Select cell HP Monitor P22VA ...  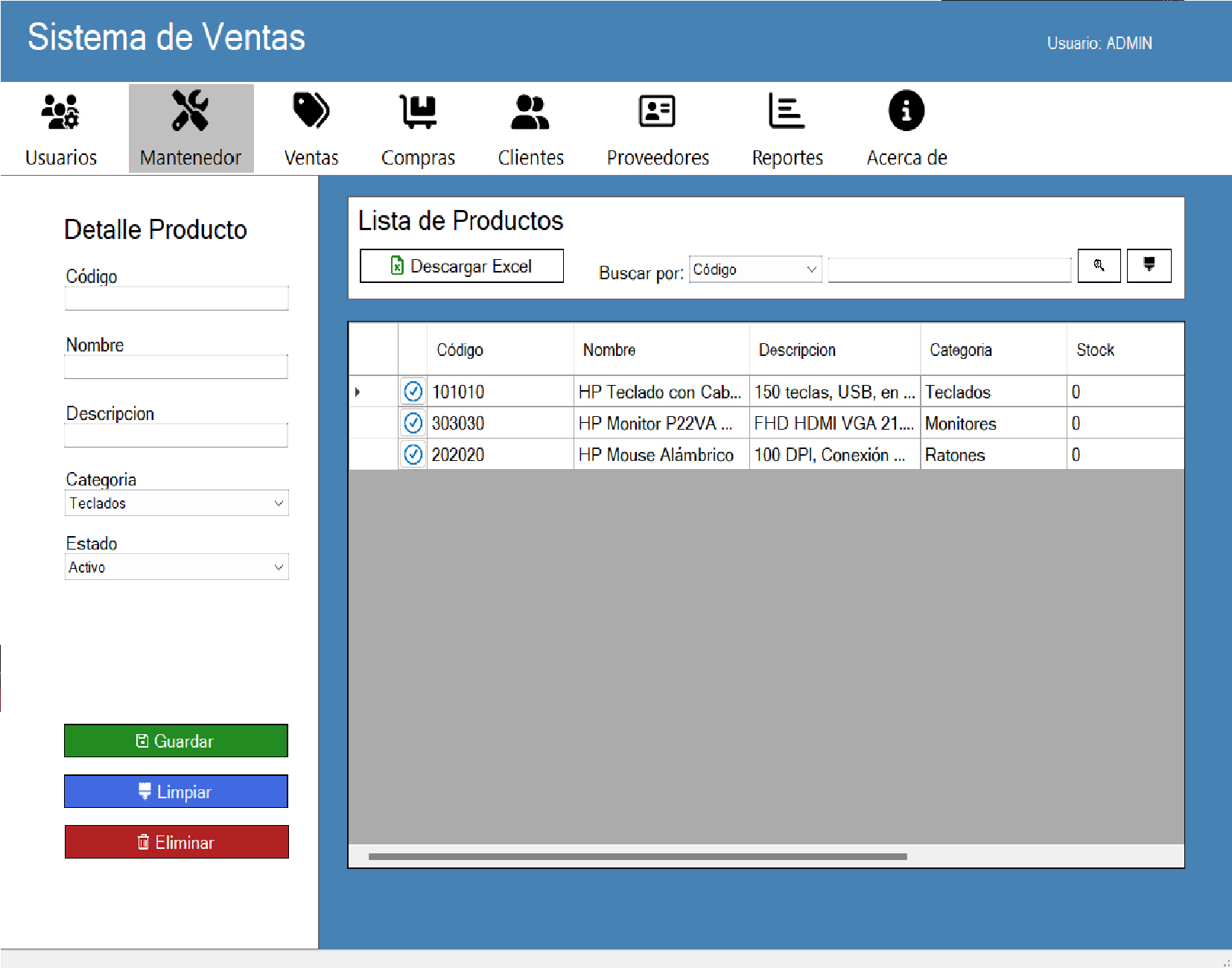click(661, 423)
